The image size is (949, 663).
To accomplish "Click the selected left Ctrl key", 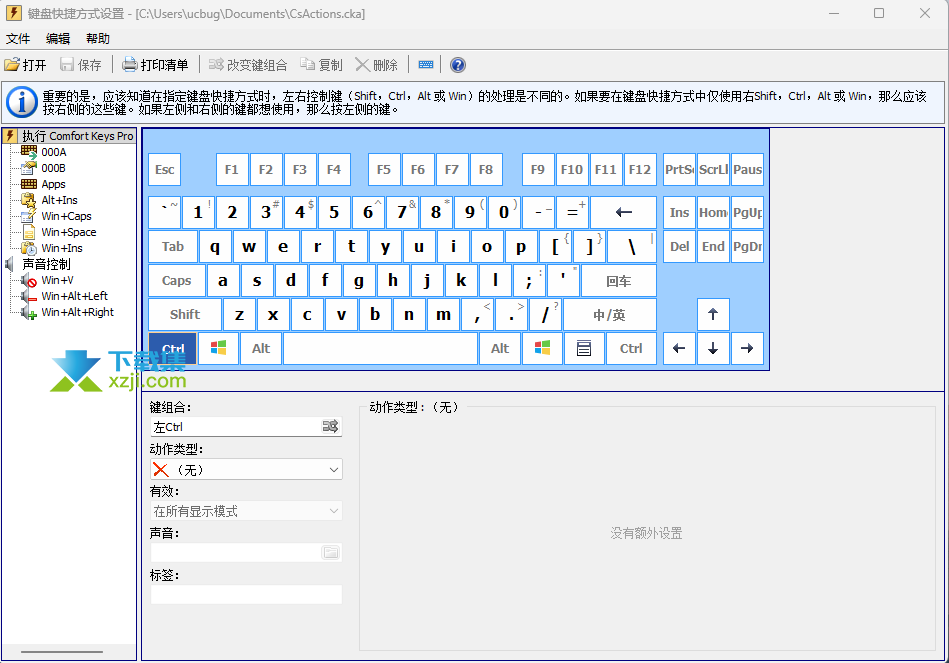I will 173,349.
